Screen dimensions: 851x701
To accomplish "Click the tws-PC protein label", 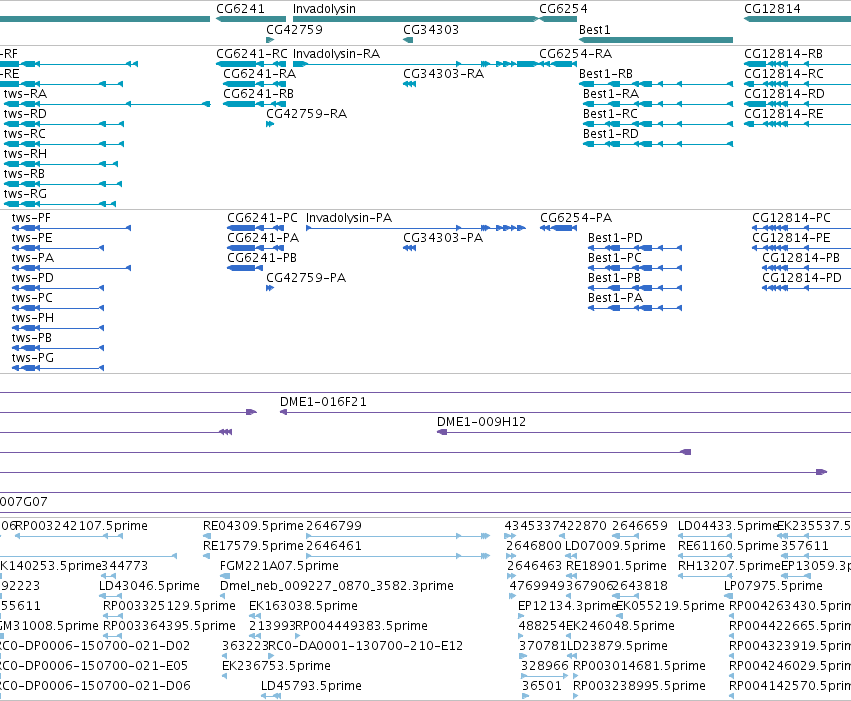I will [x=32, y=298].
